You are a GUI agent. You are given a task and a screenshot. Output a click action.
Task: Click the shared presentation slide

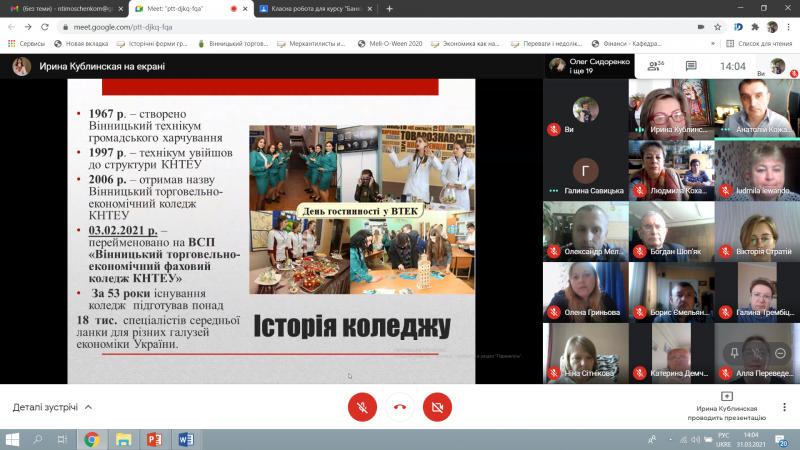[x=271, y=231]
